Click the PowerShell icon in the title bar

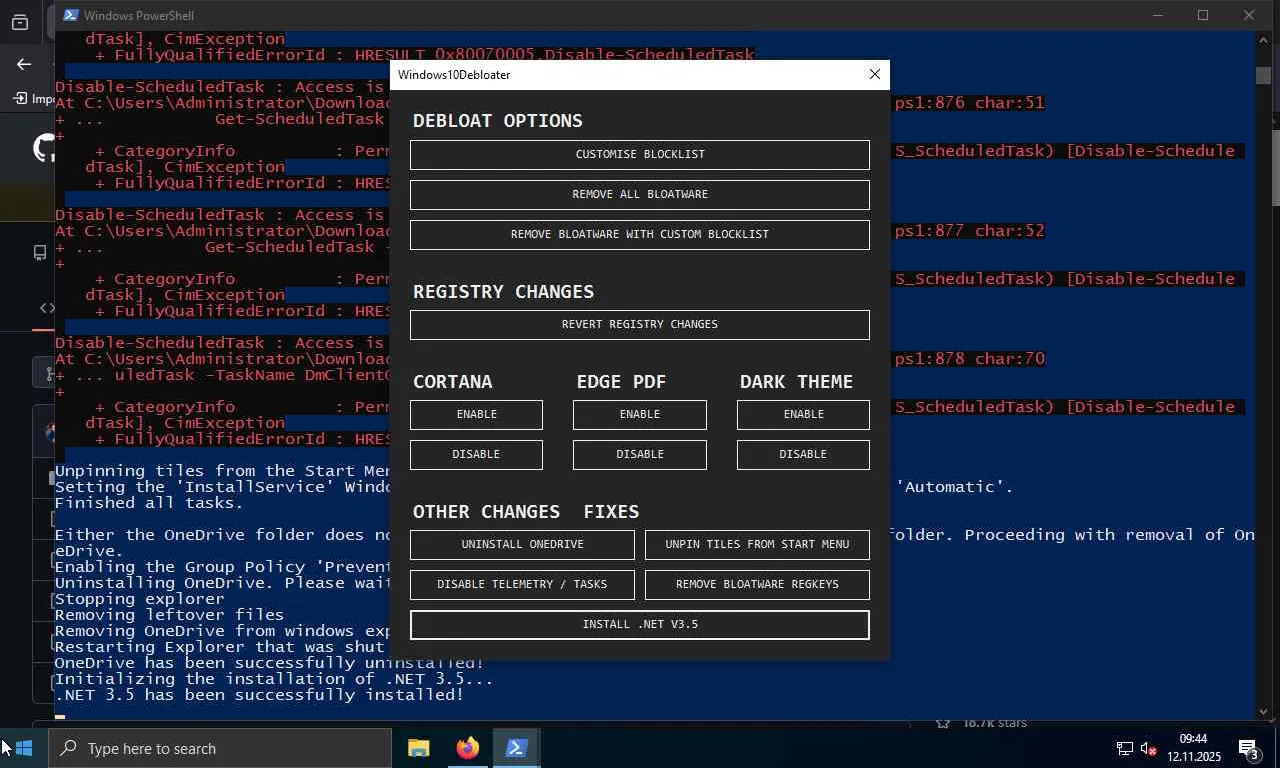tap(70, 15)
